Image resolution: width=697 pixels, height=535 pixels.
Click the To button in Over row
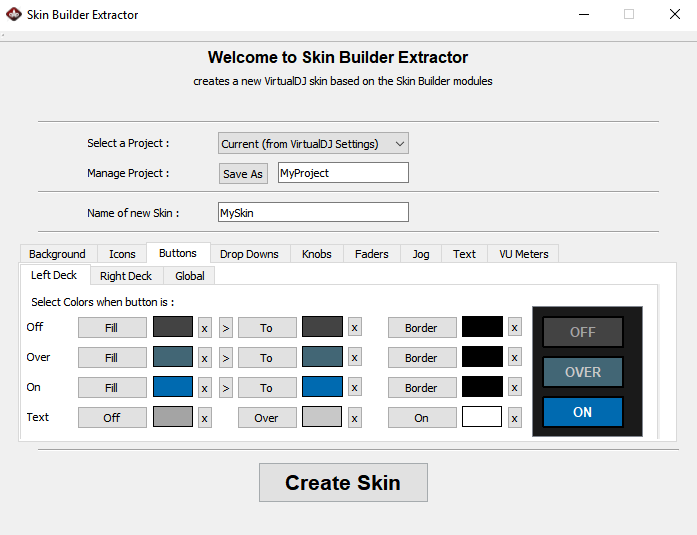click(267, 358)
